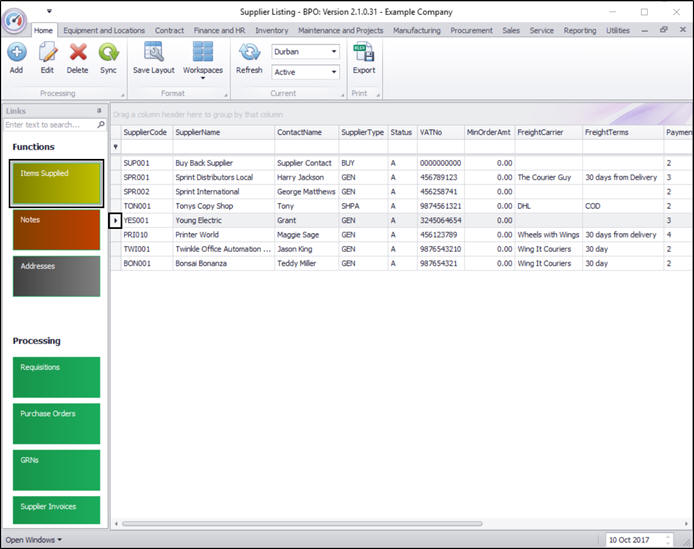Click the Items Supplied tile
The height and width of the screenshot is (549, 694).
click(57, 182)
